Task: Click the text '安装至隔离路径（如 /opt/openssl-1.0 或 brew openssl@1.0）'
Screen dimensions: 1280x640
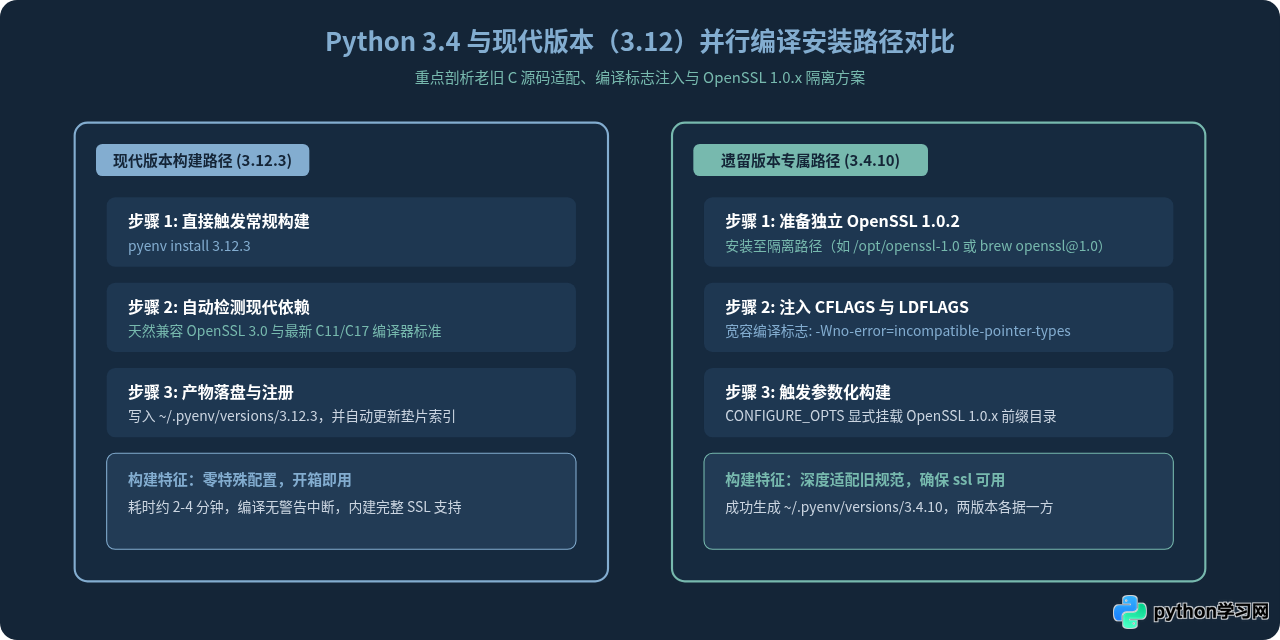Action: (x=914, y=245)
